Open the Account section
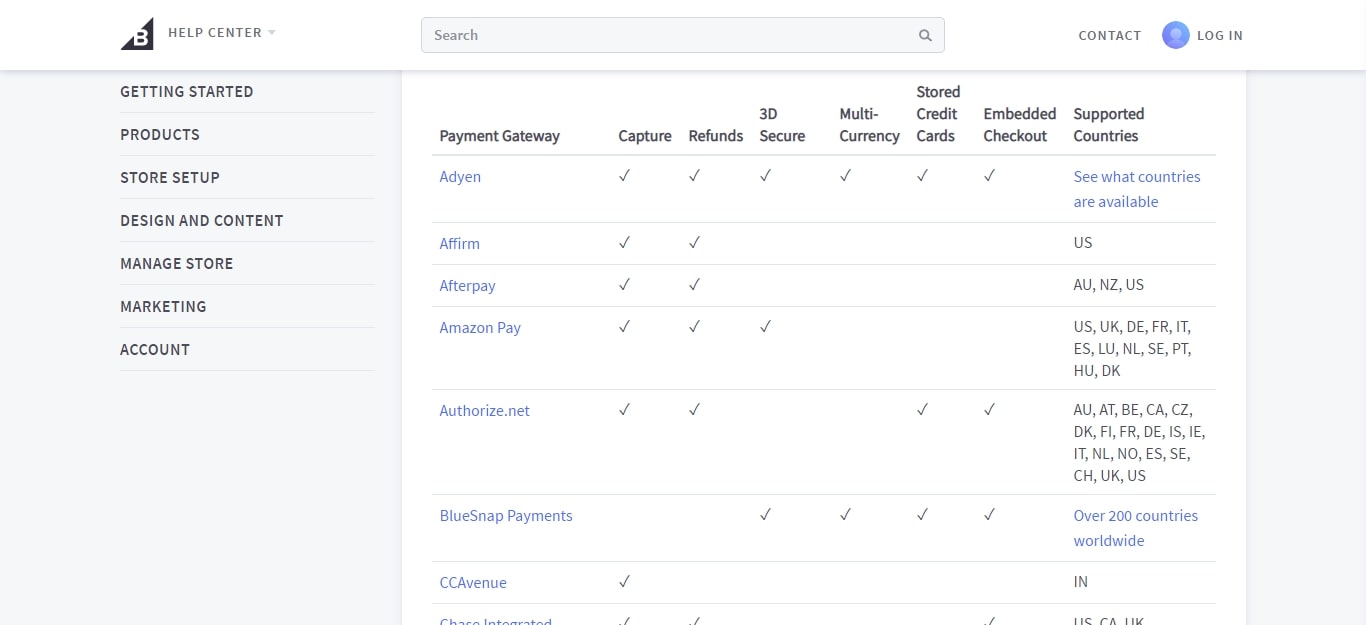1366x625 pixels. click(x=155, y=350)
